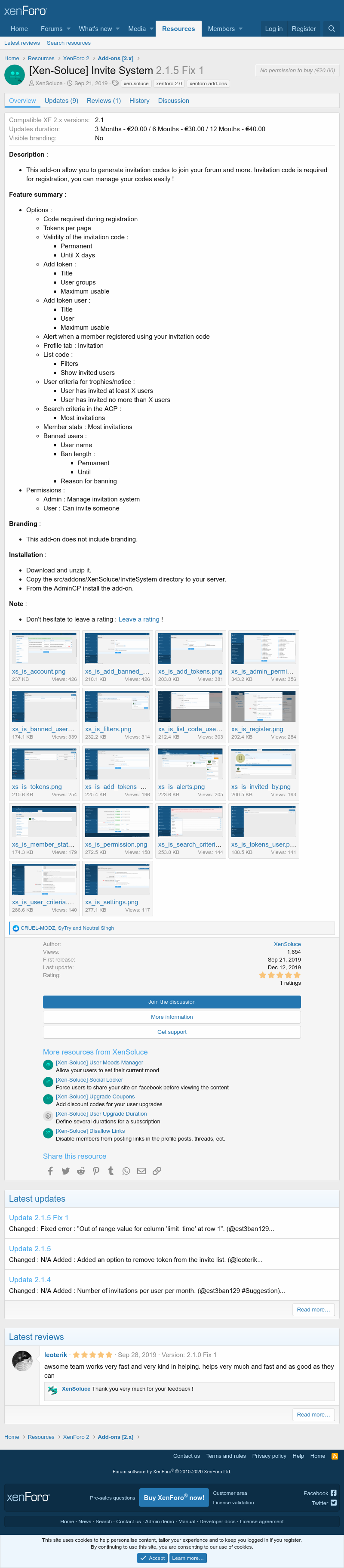Viewport: 344px width, 1568px height.
Task: Expand the What's new dropdown arrow
Action: tap(117, 28)
